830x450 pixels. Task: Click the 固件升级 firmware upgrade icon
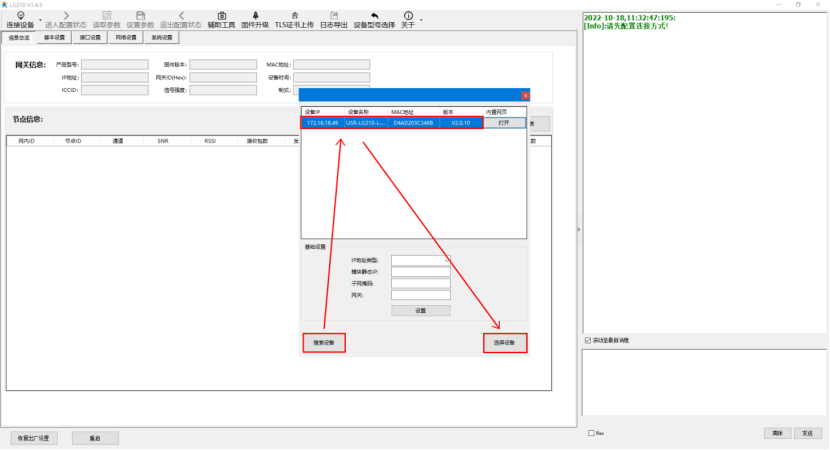click(255, 17)
